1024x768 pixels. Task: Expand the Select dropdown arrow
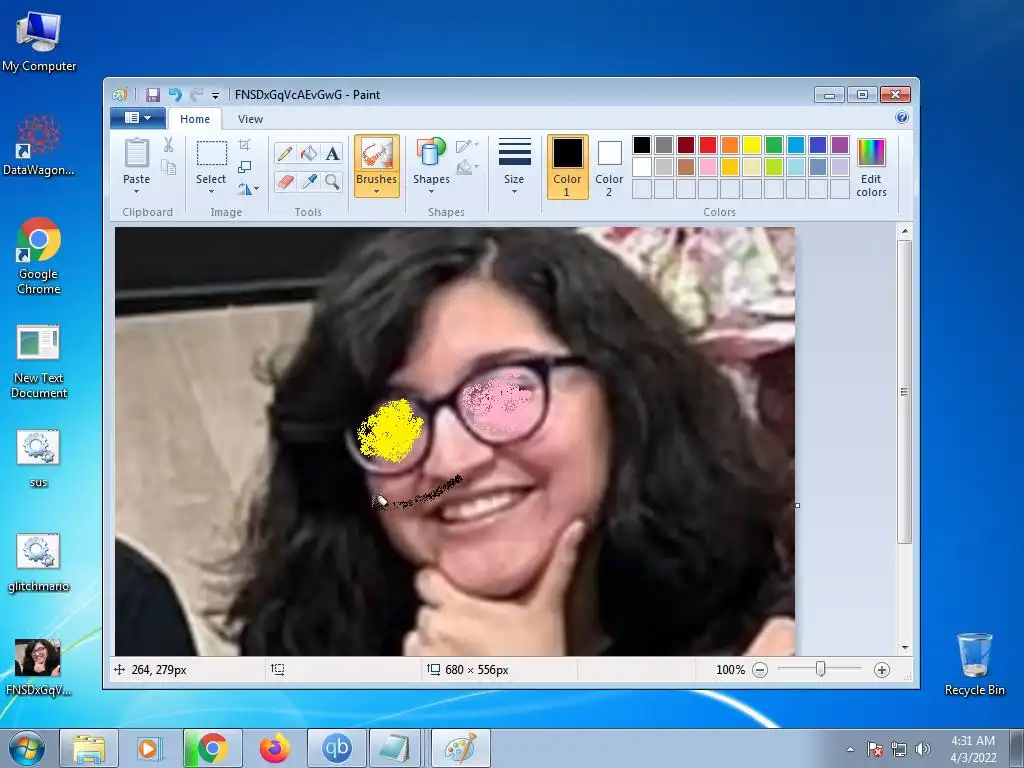click(211, 192)
